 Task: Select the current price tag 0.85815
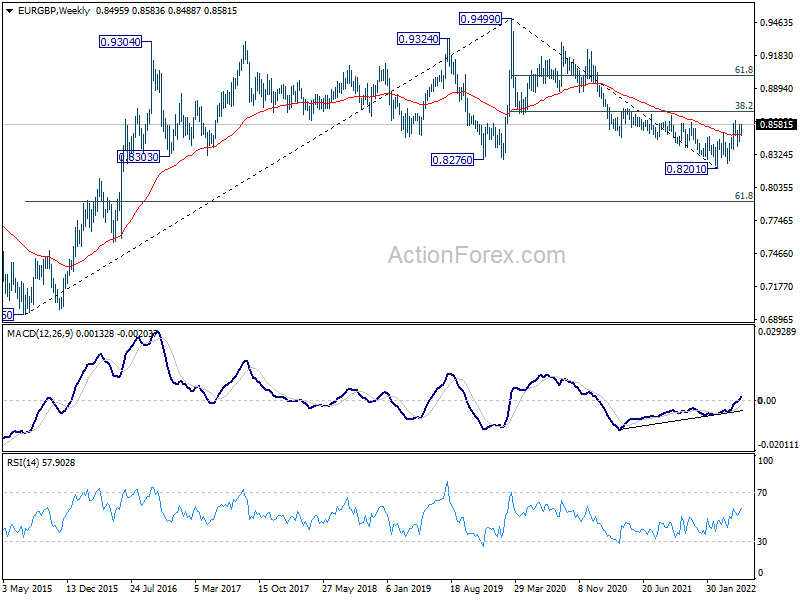pos(777,124)
